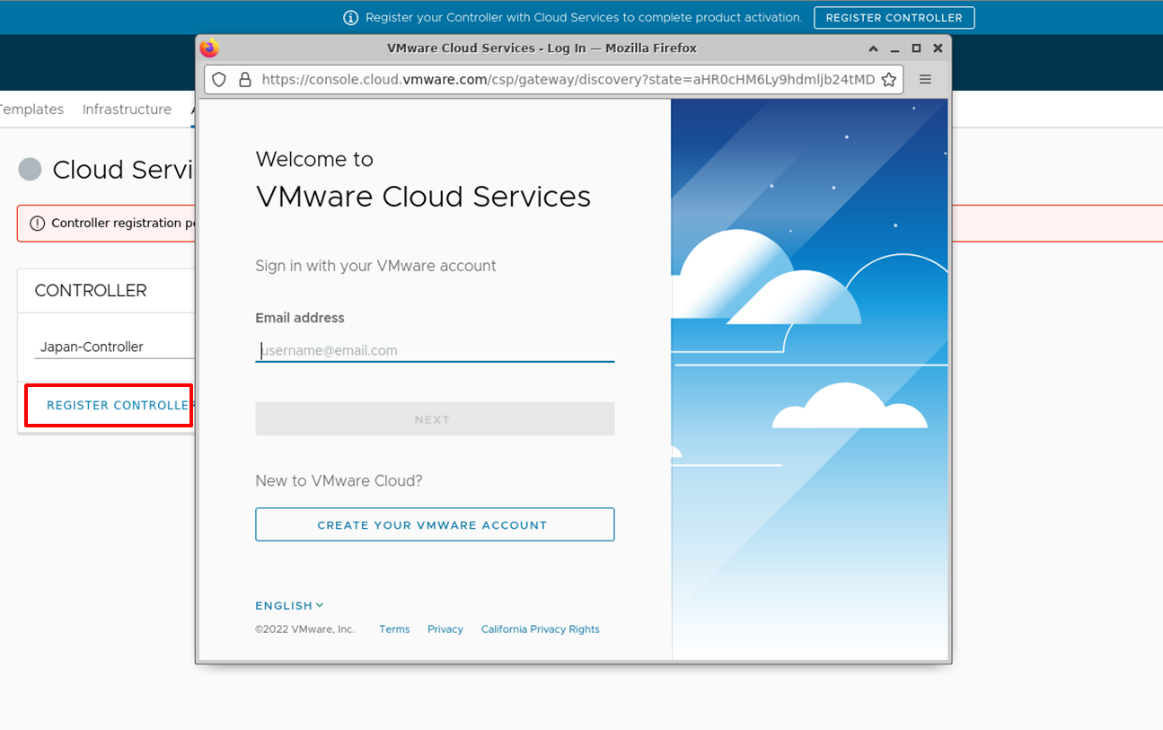Expand the ENGLISH language dropdown
The height and width of the screenshot is (730, 1163).
[290, 605]
